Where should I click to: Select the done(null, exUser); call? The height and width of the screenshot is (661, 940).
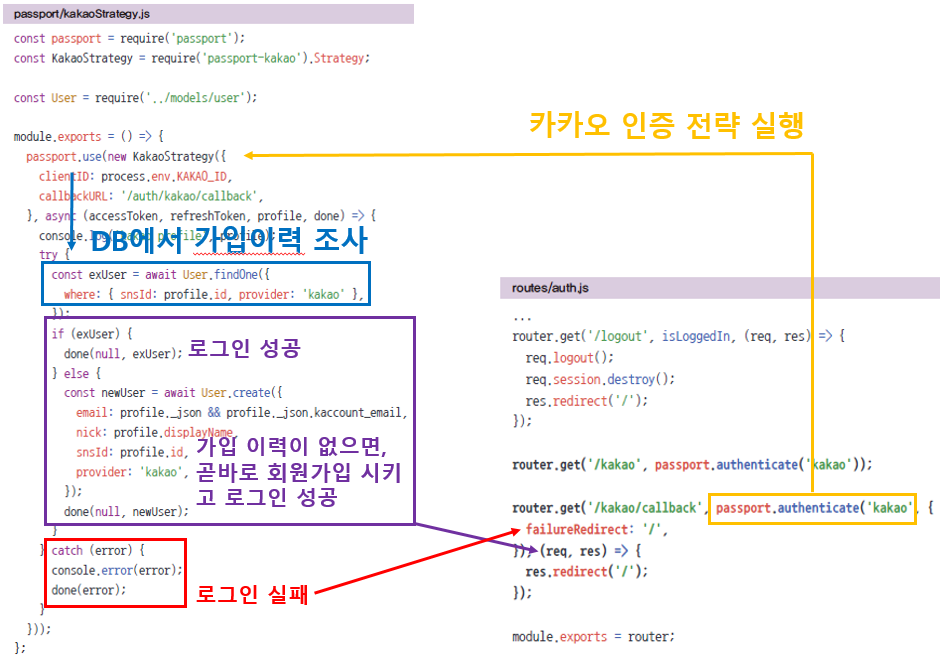(x=123, y=354)
